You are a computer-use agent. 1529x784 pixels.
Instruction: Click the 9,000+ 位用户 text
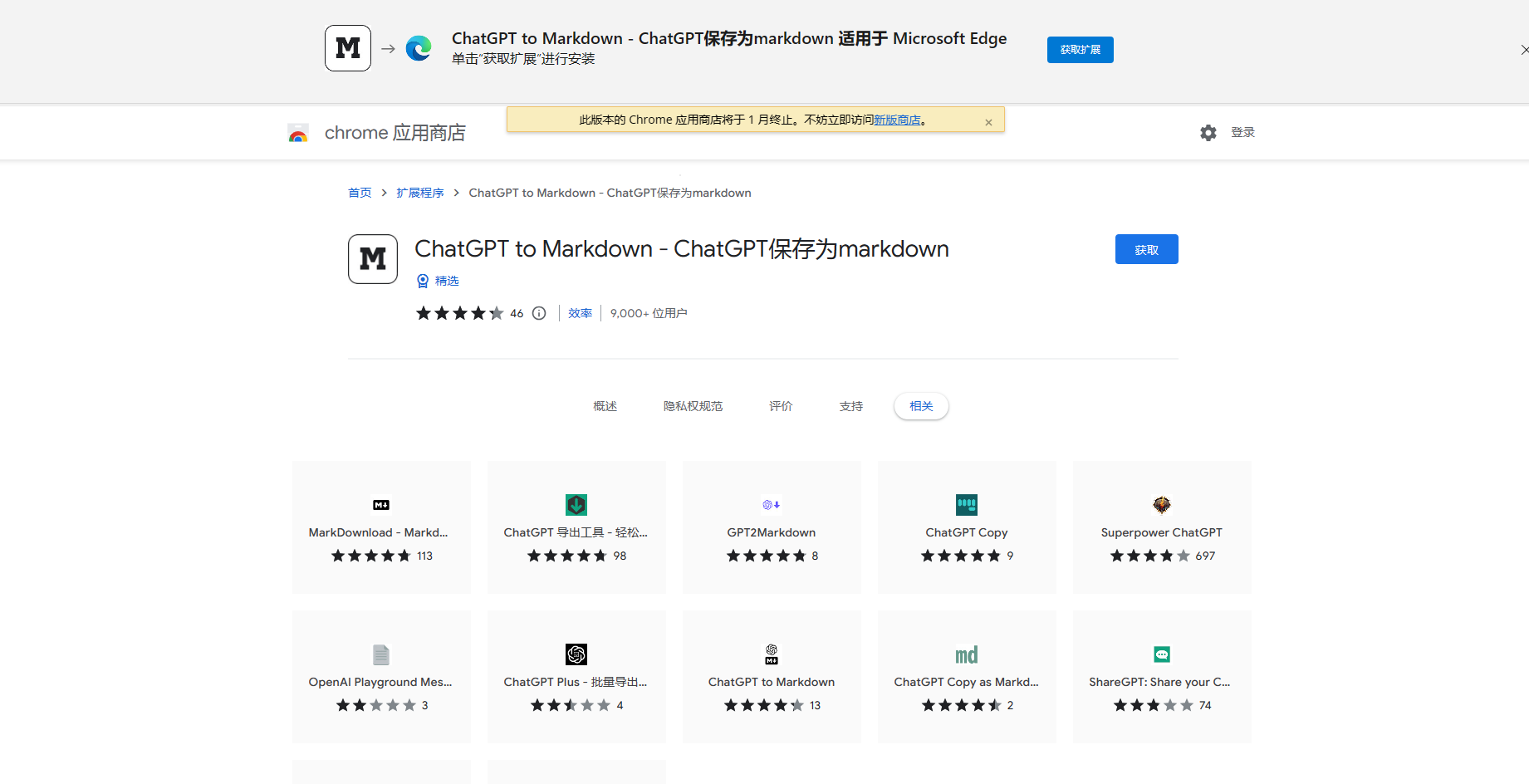pos(649,313)
